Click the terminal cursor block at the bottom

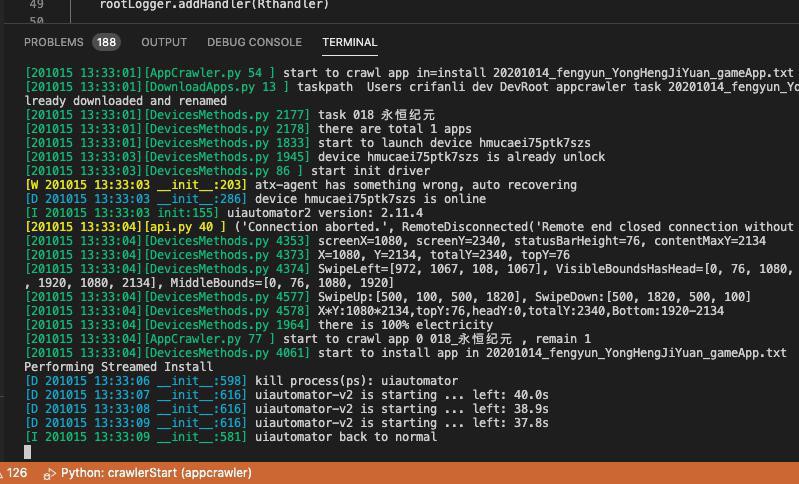(x=28, y=452)
